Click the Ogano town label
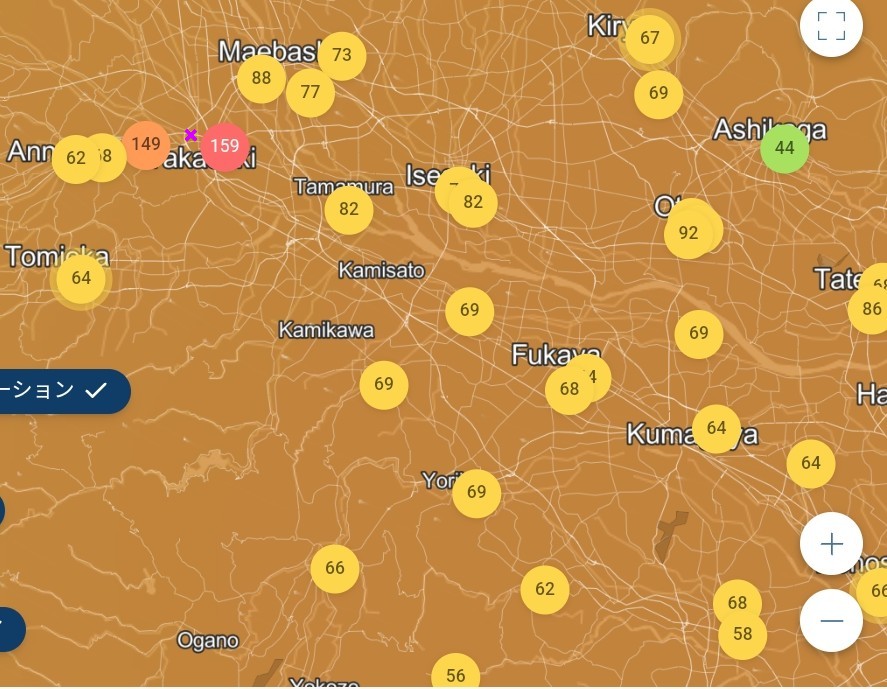This screenshot has width=887, height=689. click(208, 641)
